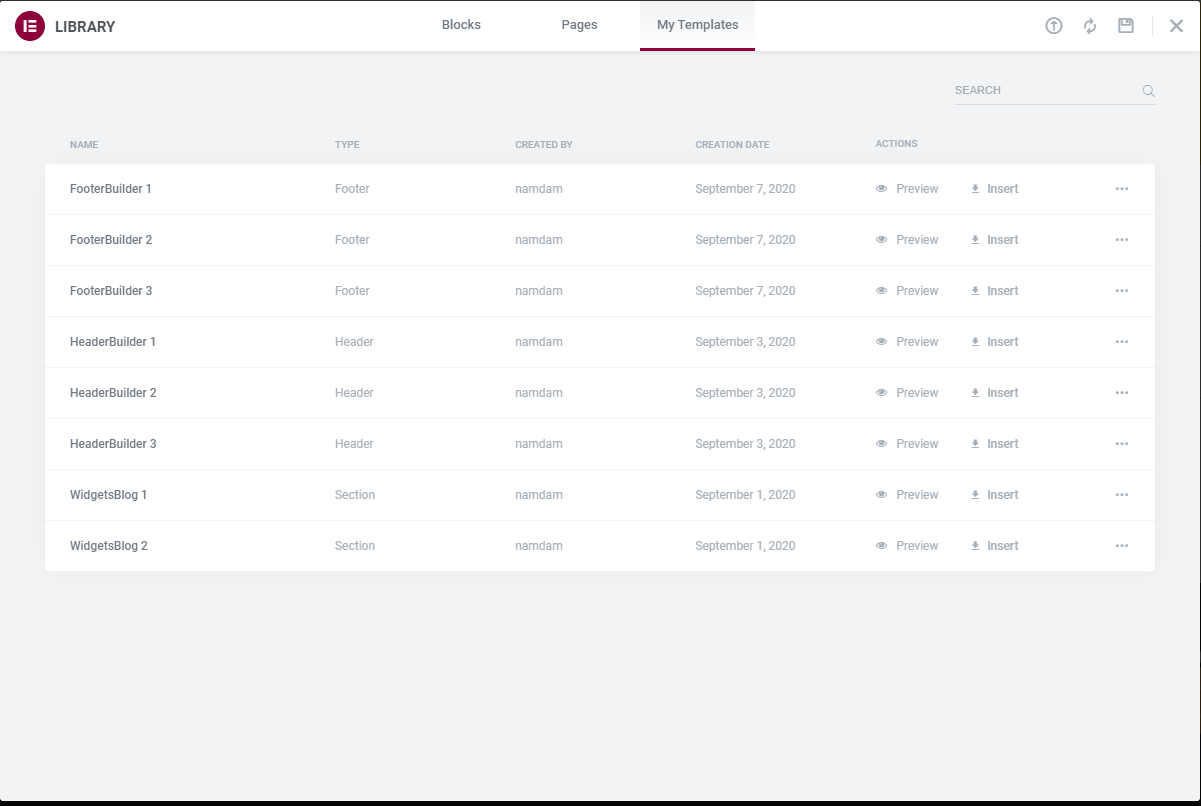1201x806 pixels.
Task: Insert the WidgetsBlog 1 template
Action: [x=994, y=495]
